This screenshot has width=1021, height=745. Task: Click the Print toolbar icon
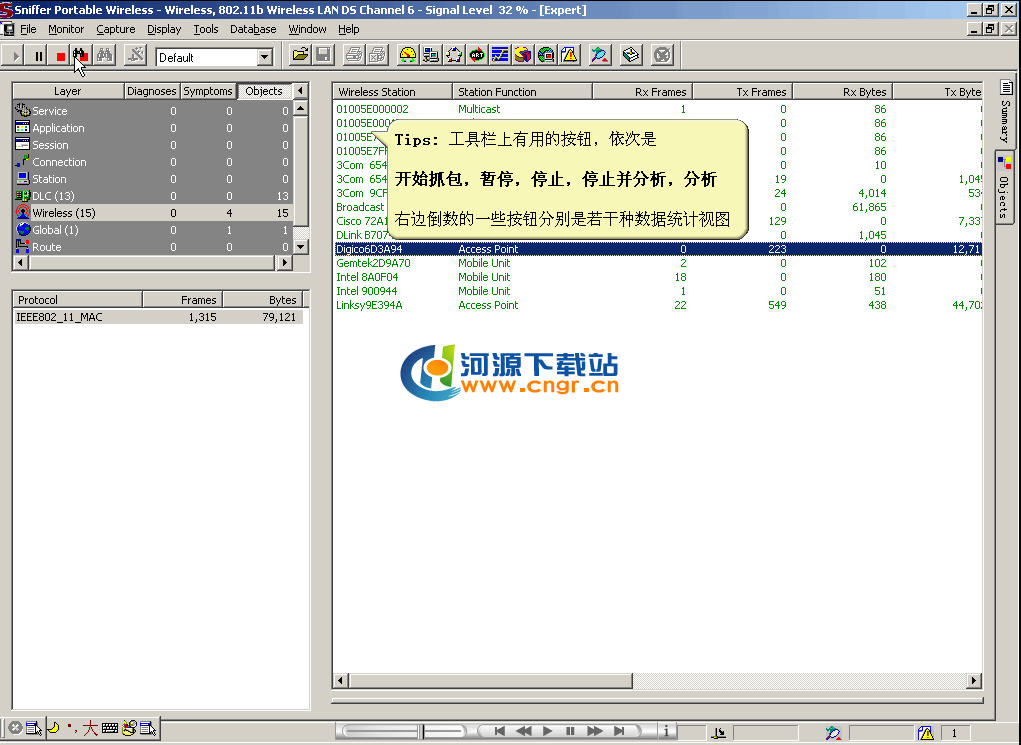pos(353,56)
